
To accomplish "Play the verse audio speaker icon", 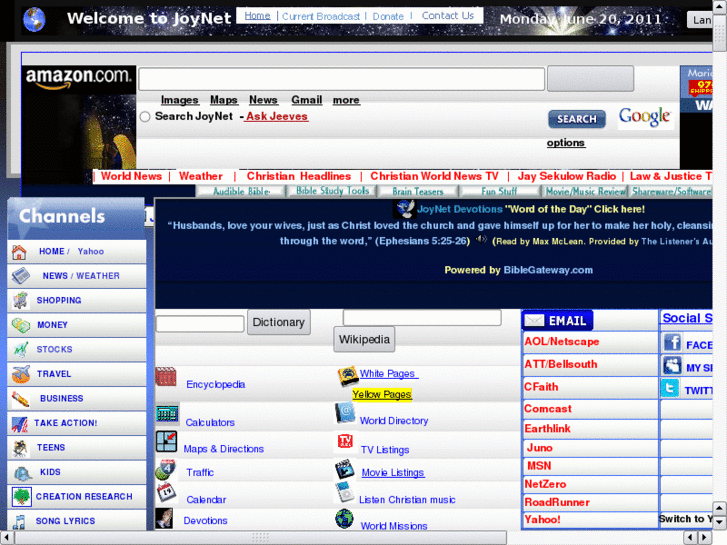I will click(481, 239).
